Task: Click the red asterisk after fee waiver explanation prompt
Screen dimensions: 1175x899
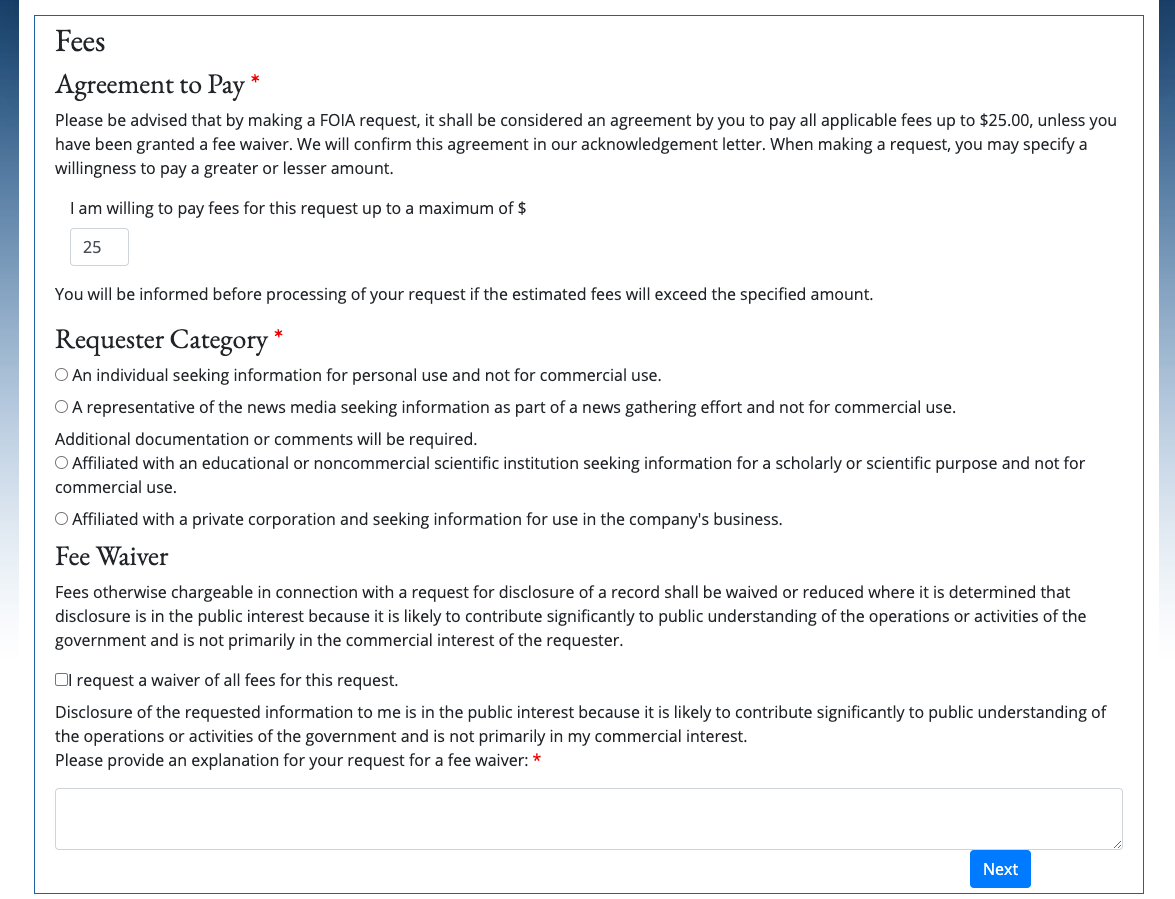Action: 537,760
